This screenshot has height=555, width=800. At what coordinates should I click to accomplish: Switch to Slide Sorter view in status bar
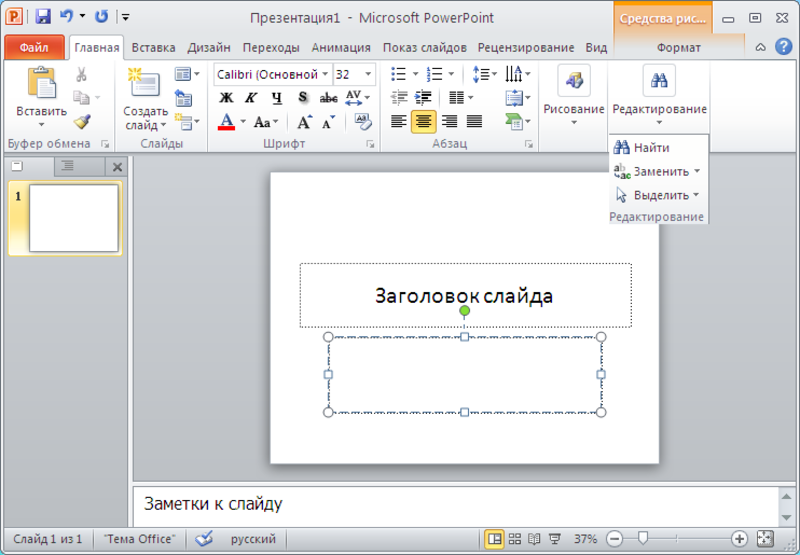click(x=515, y=539)
